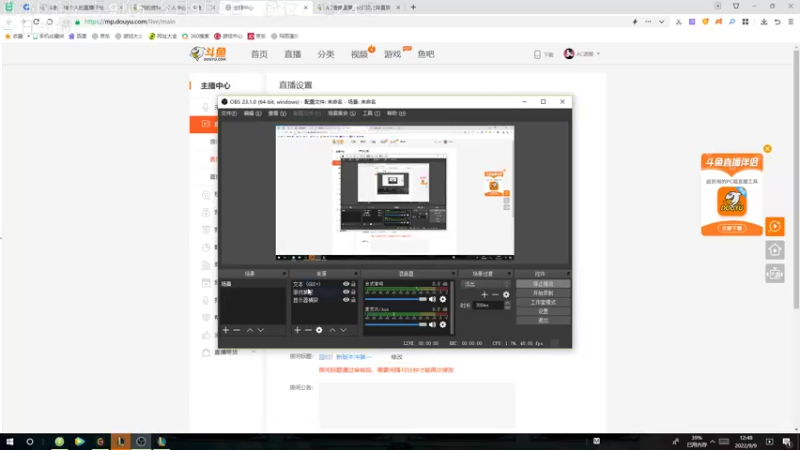Open a new browser tab

[x=413, y=7]
